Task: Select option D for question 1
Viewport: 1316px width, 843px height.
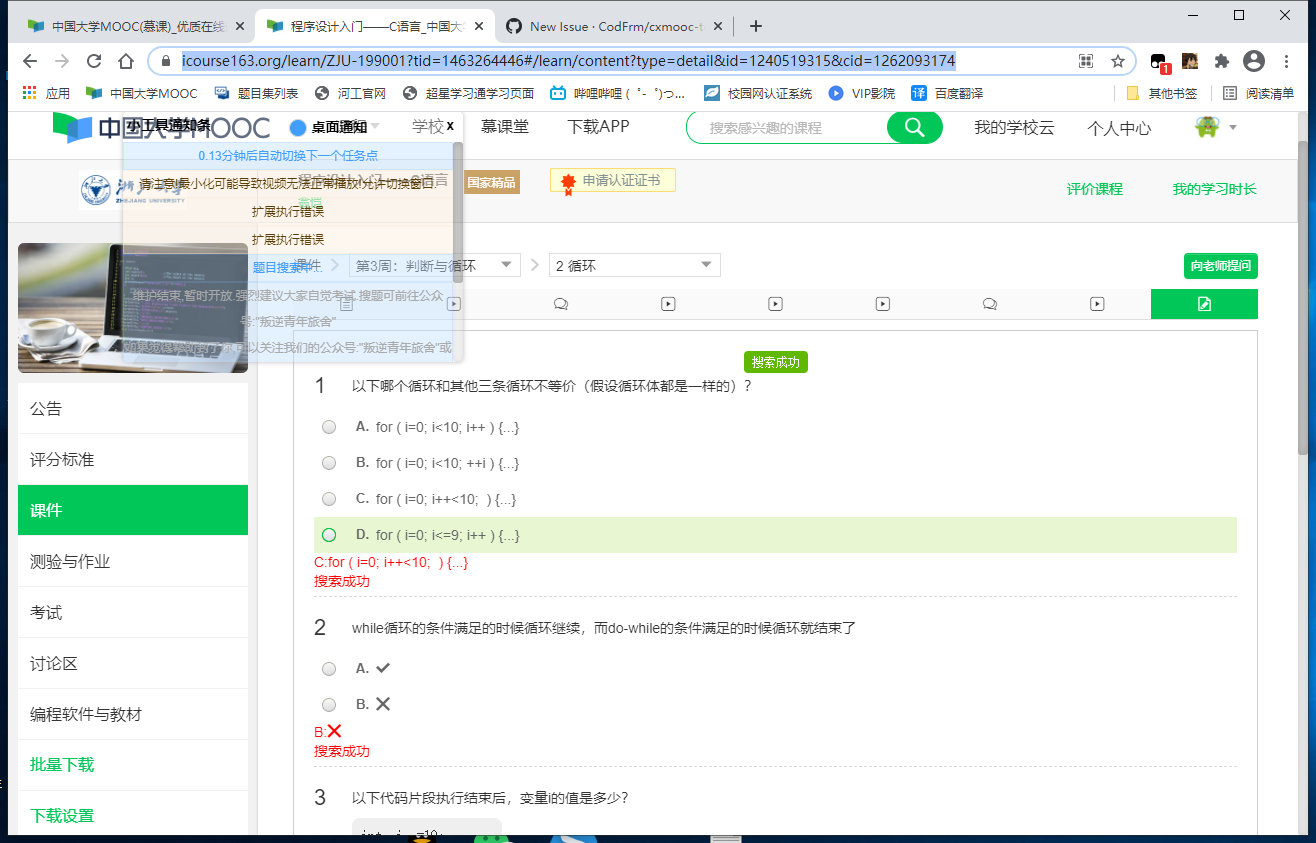Action: click(x=329, y=535)
